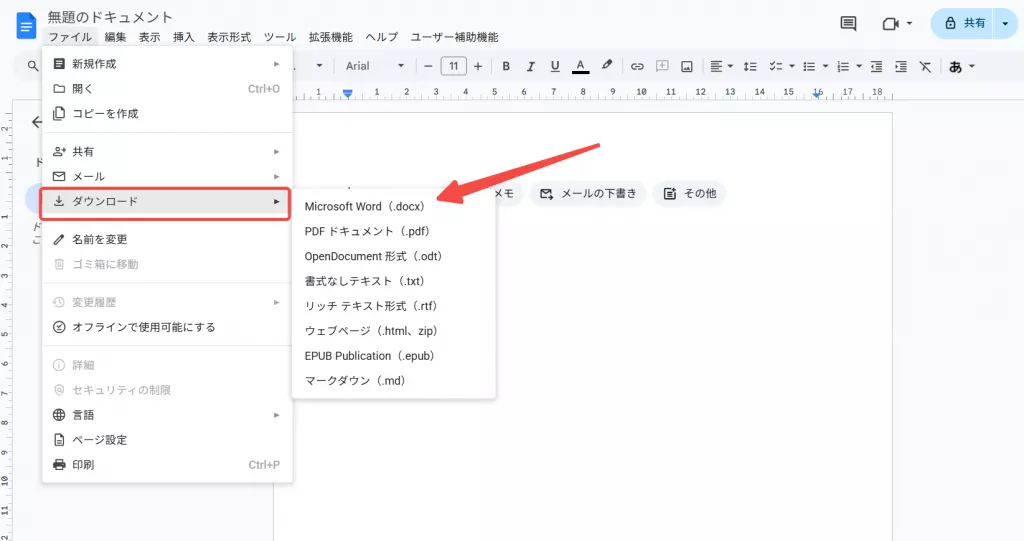
Task: Click the 共有 share button
Action: 965,24
